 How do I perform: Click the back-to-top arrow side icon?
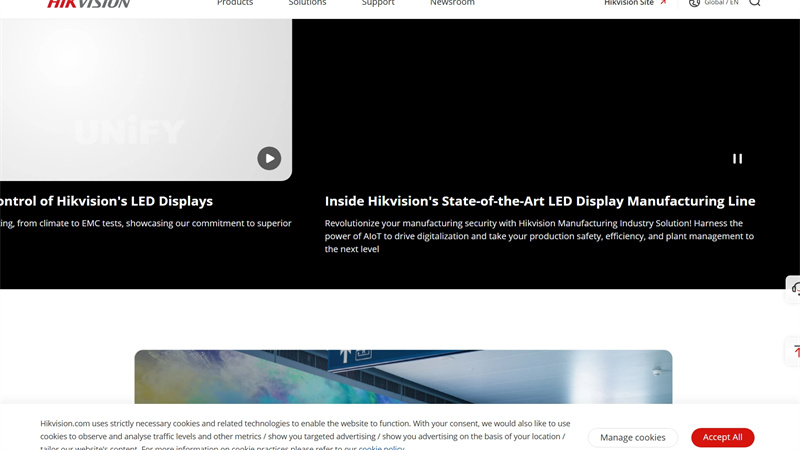pyautogui.click(x=794, y=351)
